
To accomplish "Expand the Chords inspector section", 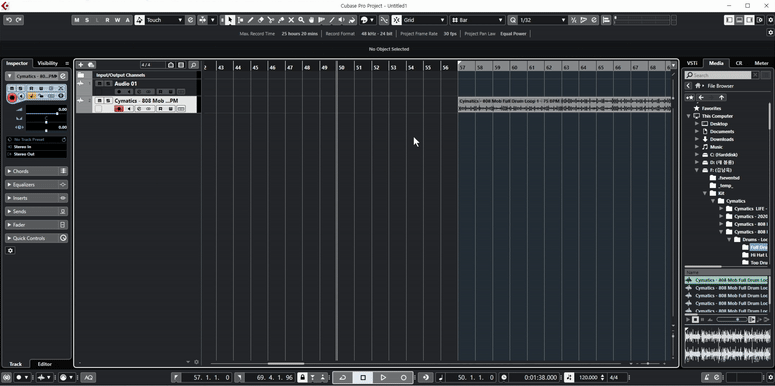I will click(37, 171).
